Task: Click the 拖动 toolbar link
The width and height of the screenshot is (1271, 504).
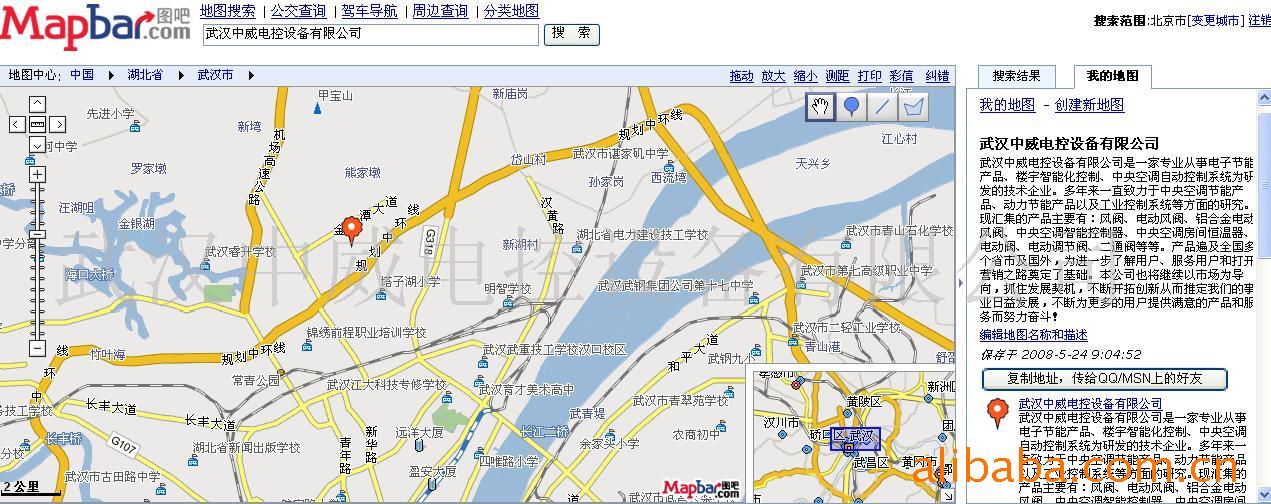Action: click(741, 76)
